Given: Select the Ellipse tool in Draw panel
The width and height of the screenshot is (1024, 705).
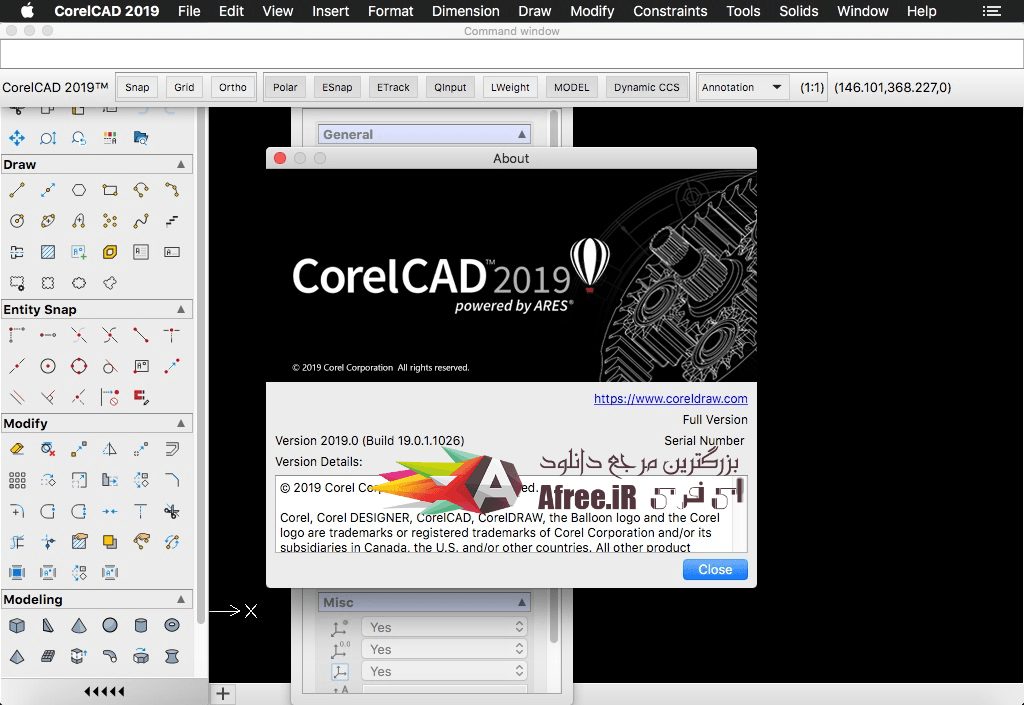Looking at the screenshot, I should click(48, 221).
